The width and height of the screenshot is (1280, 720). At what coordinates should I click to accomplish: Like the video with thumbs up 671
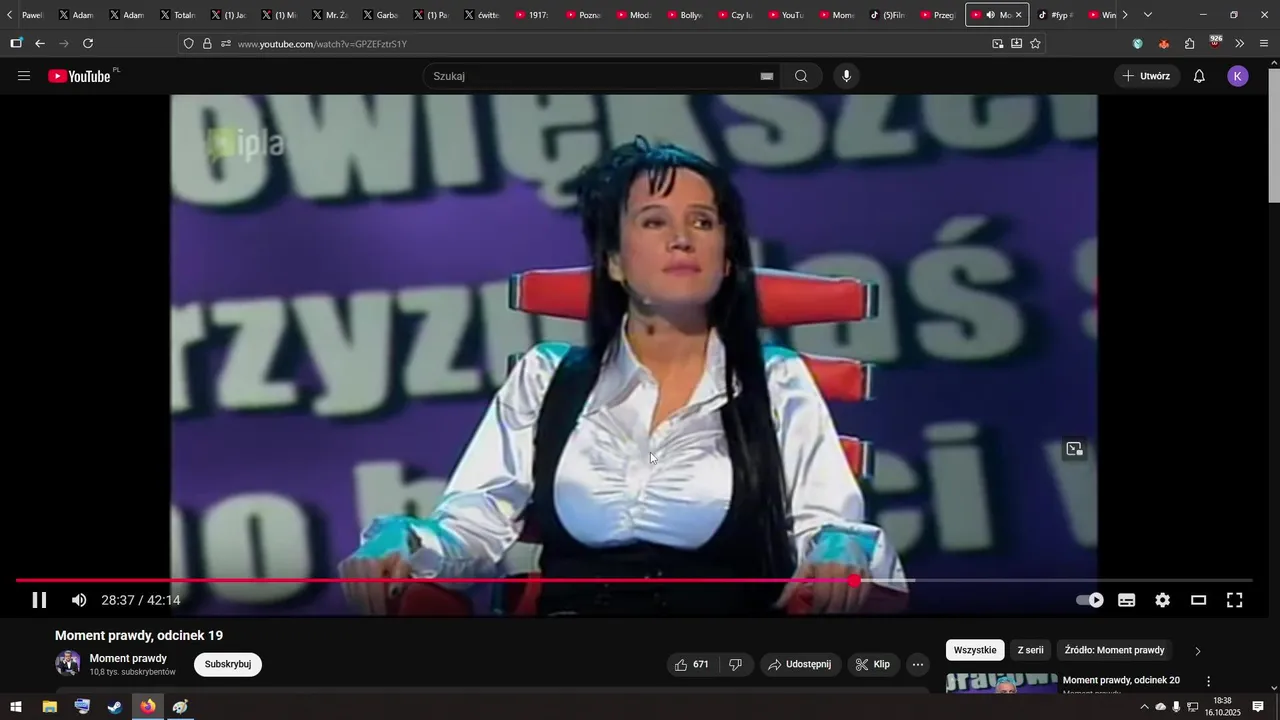pyautogui.click(x=692, y=664)
